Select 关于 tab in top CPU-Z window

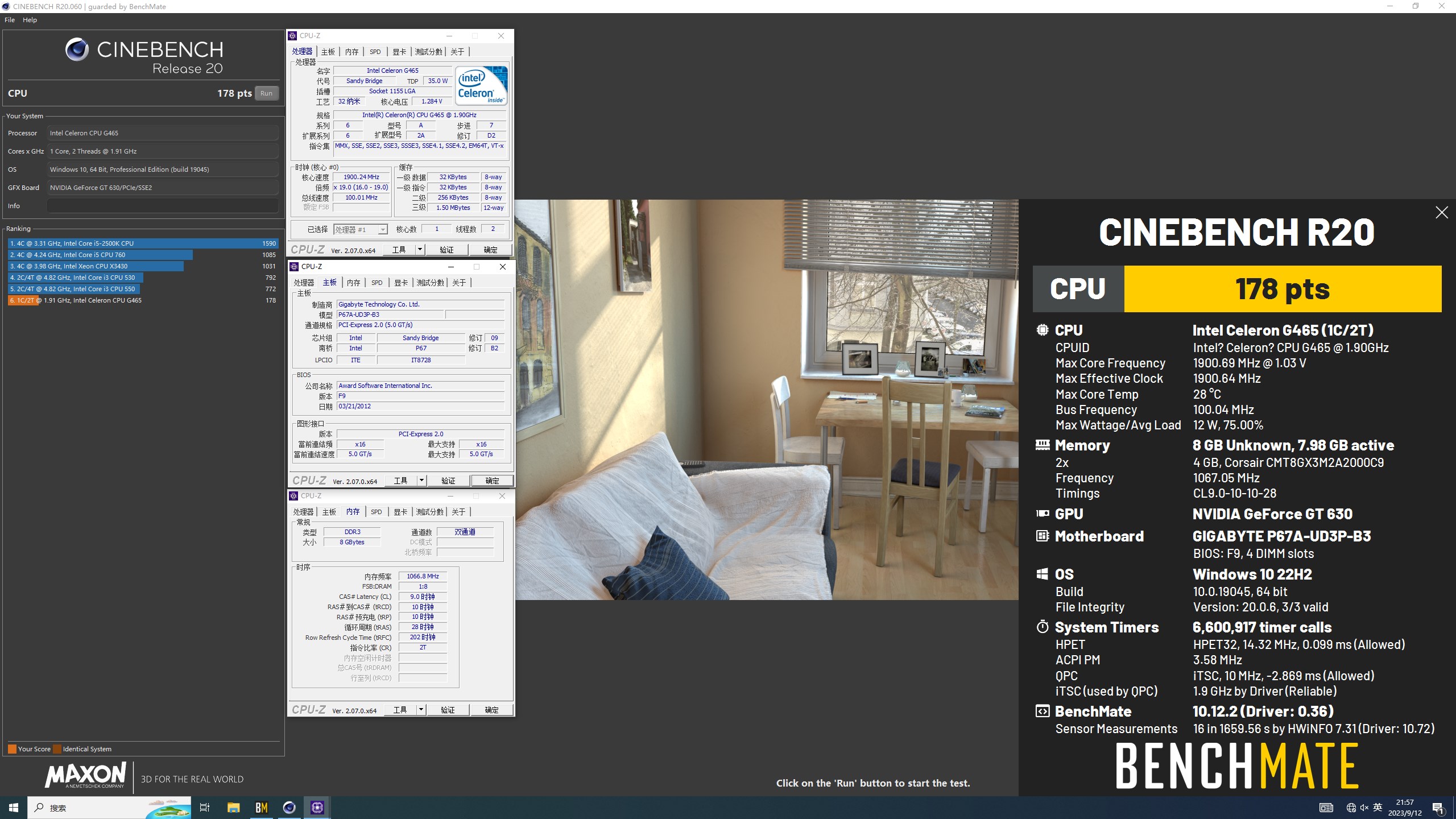coord(457,52)
